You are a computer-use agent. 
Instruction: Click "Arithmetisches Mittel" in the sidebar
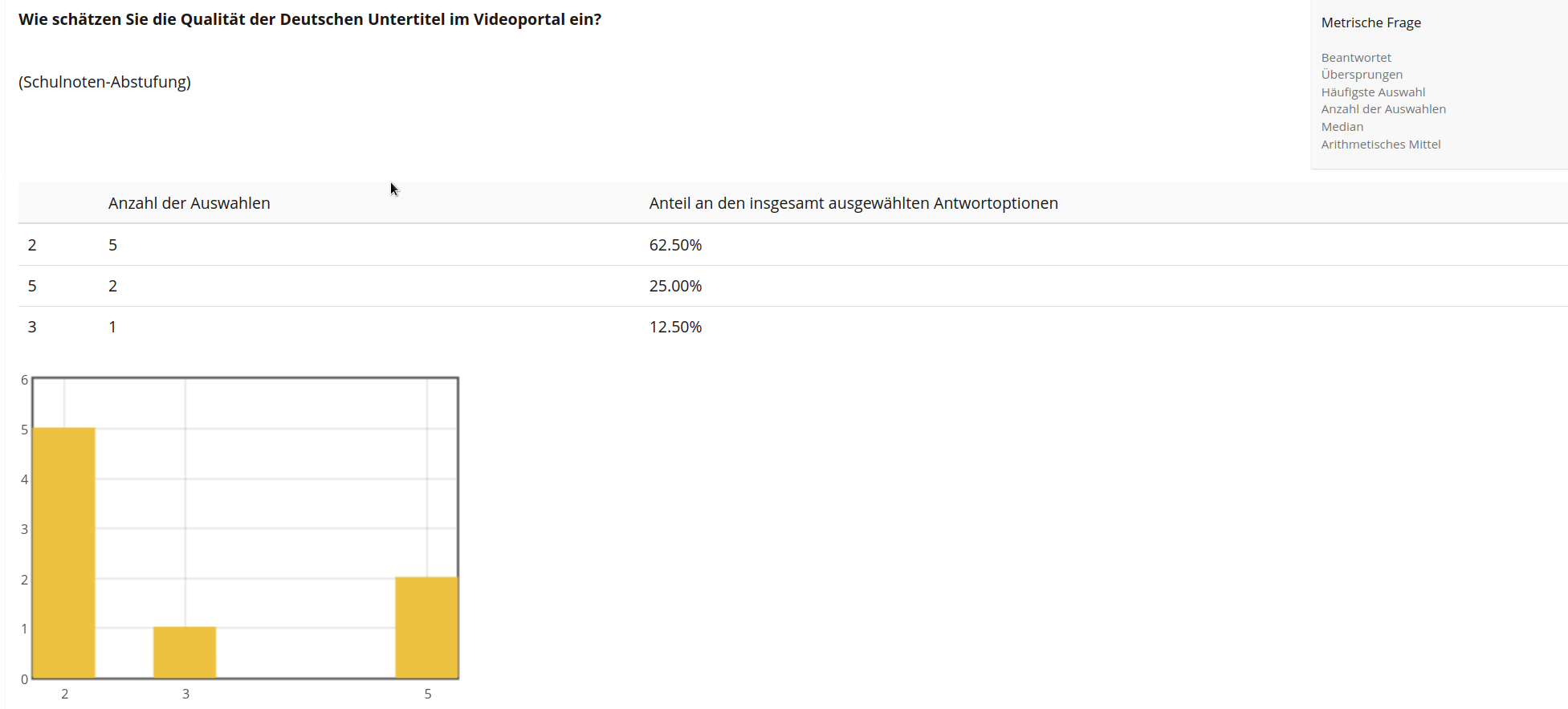pos(1381,145)
